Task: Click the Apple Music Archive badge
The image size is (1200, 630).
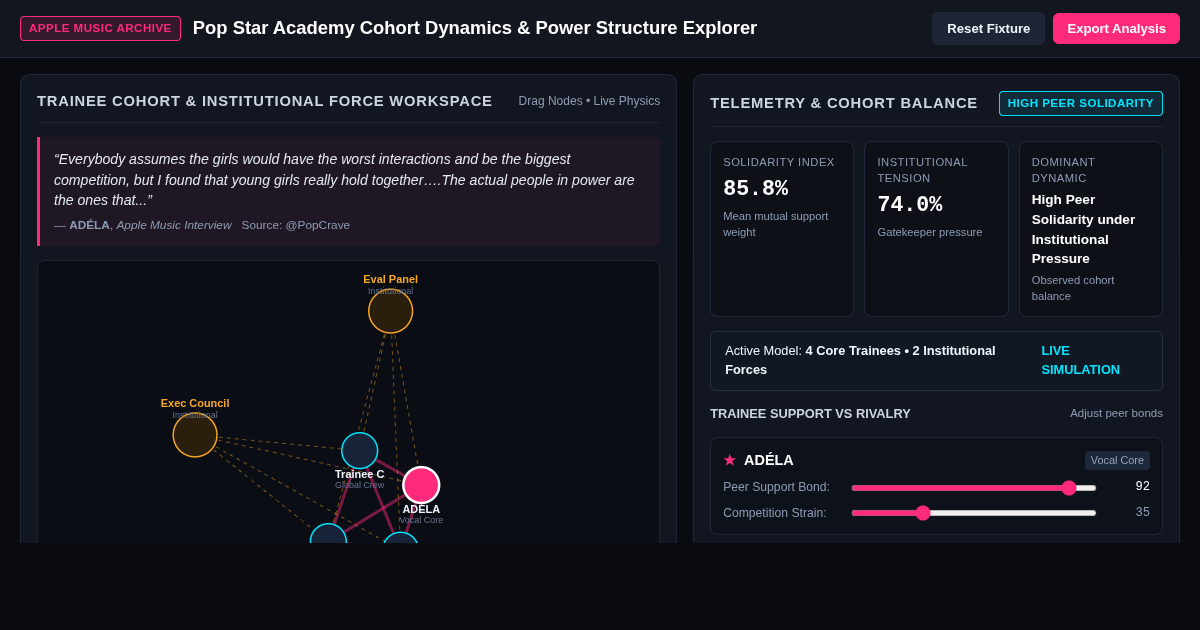Action: tap(100, 28)
